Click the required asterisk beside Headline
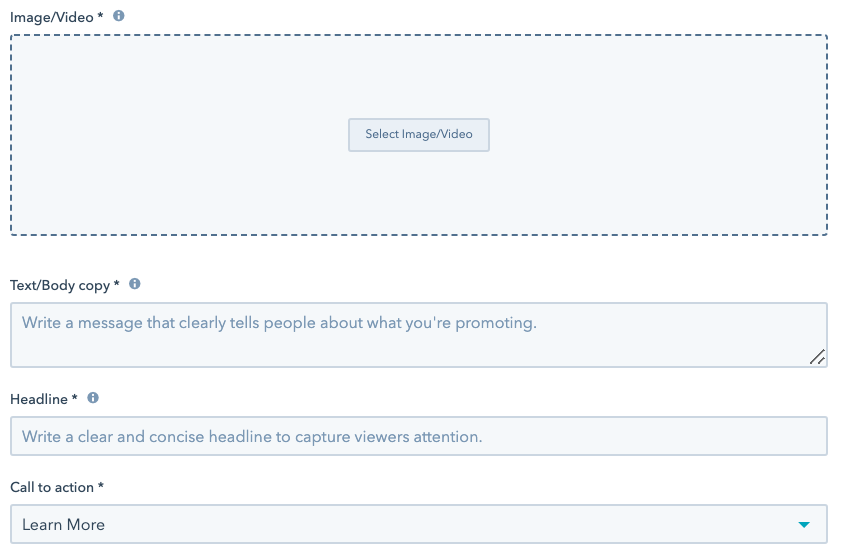This screenshot has width=858, height=560. pos(74,398)
